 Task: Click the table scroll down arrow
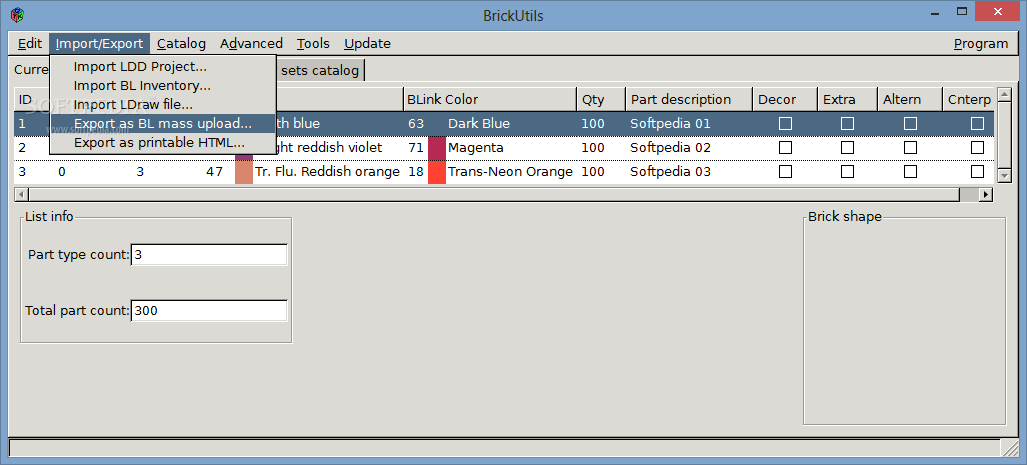(x=1004, y=176)
